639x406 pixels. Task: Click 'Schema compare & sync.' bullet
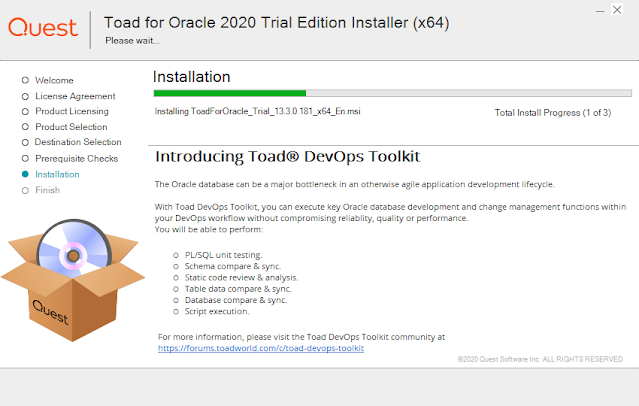tap(233, 266)
